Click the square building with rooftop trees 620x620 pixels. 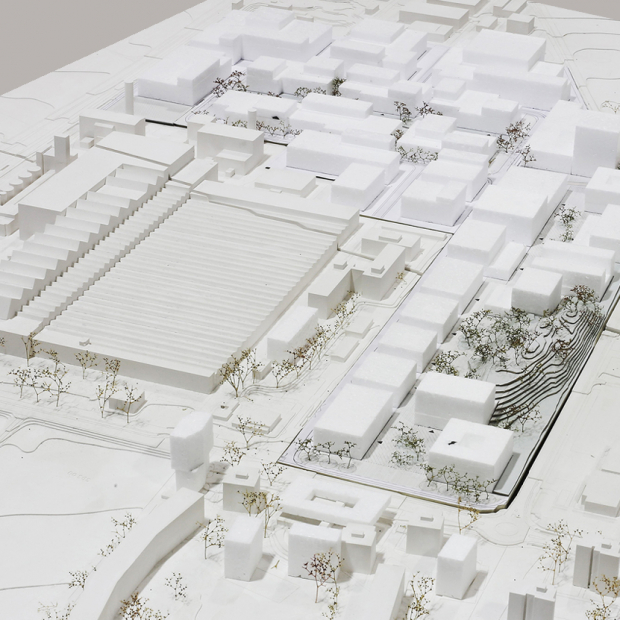pyautogui.click(x=470, y=450)
